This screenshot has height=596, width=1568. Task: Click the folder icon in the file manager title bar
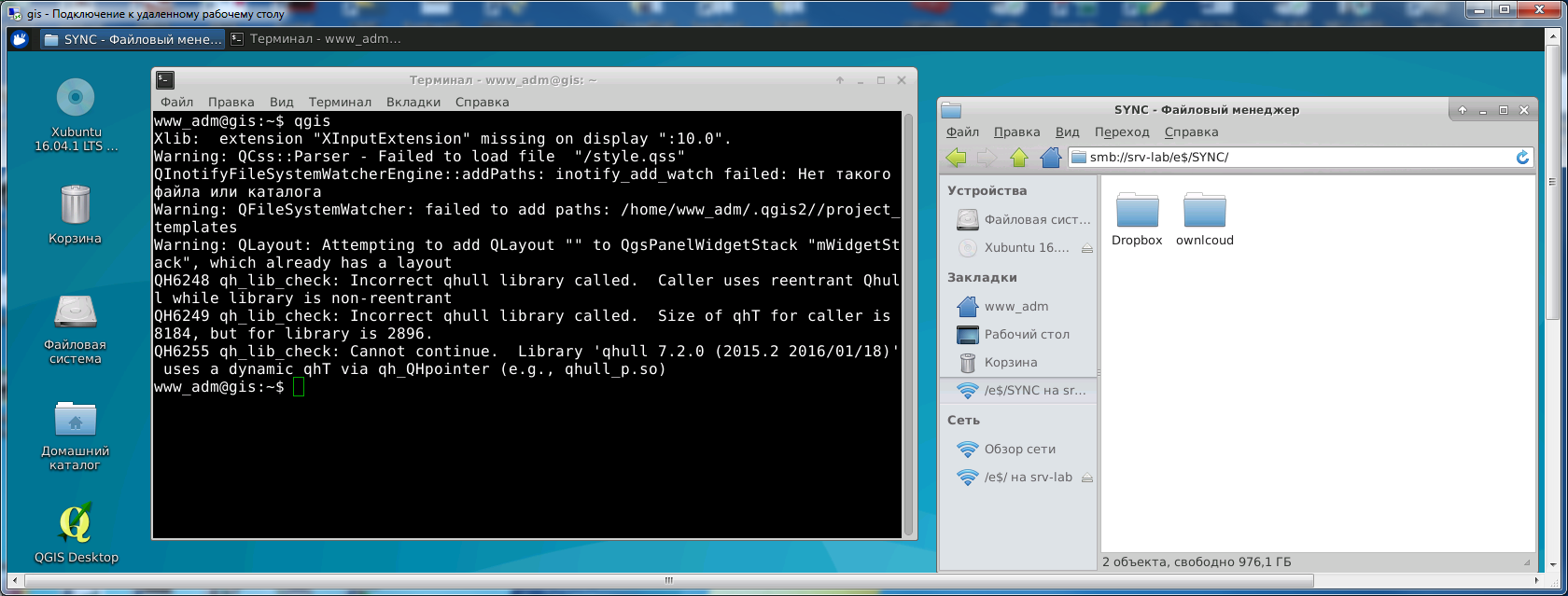(951, 109)
